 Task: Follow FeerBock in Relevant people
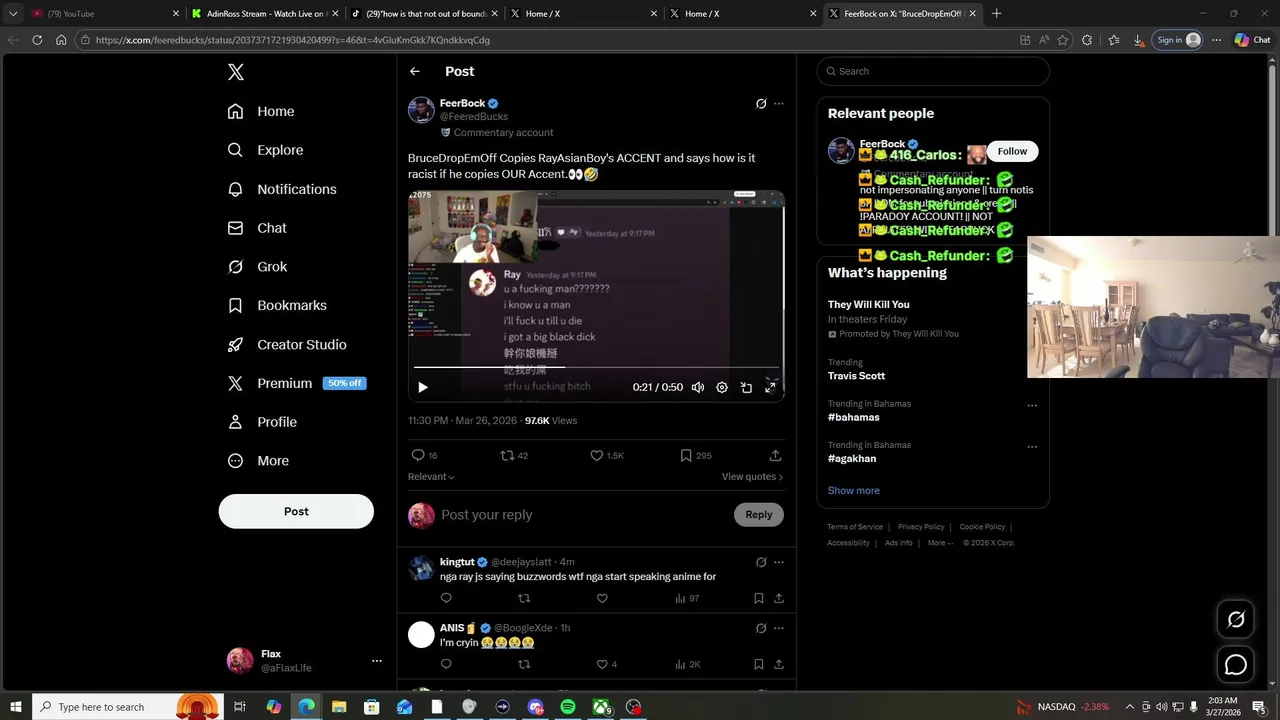click(1012, 151)
